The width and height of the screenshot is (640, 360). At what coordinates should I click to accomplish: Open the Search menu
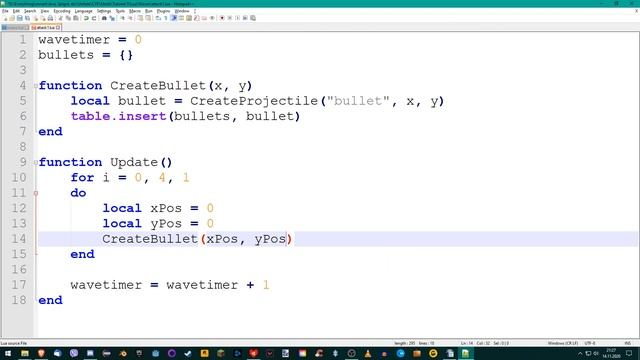click(x=30, y=11)
